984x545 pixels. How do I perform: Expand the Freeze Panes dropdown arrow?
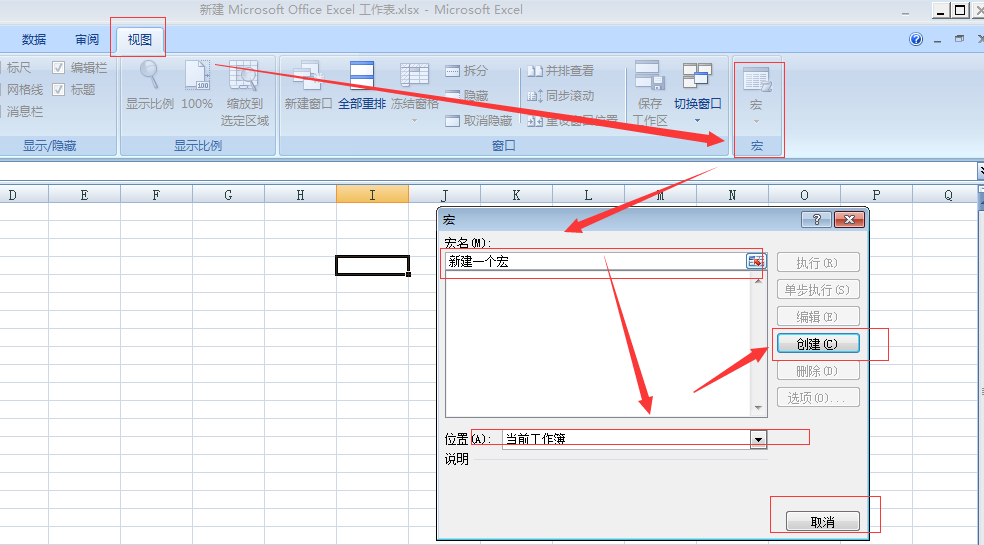pyautogui.click(x=414, y=120)
